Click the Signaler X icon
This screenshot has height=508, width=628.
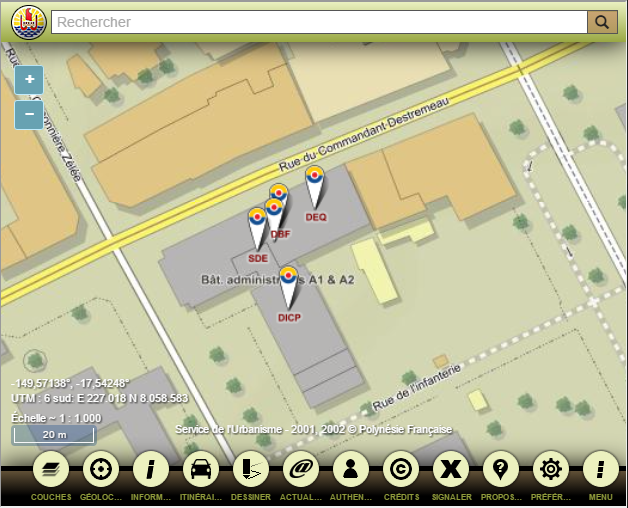click(450, 469)
